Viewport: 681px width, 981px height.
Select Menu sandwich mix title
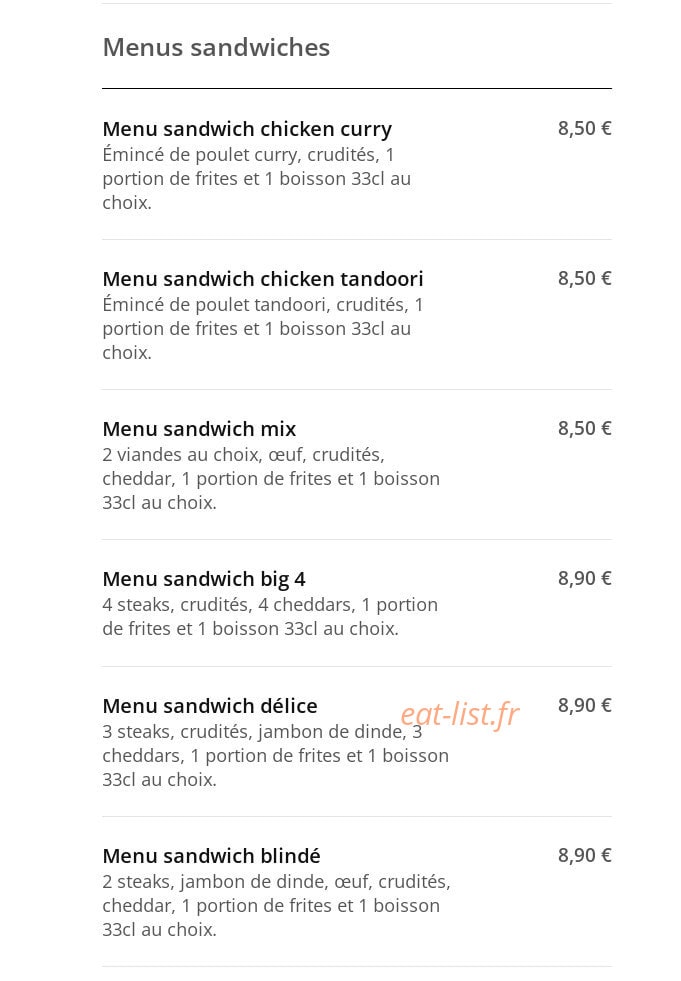tap(199, 429)
